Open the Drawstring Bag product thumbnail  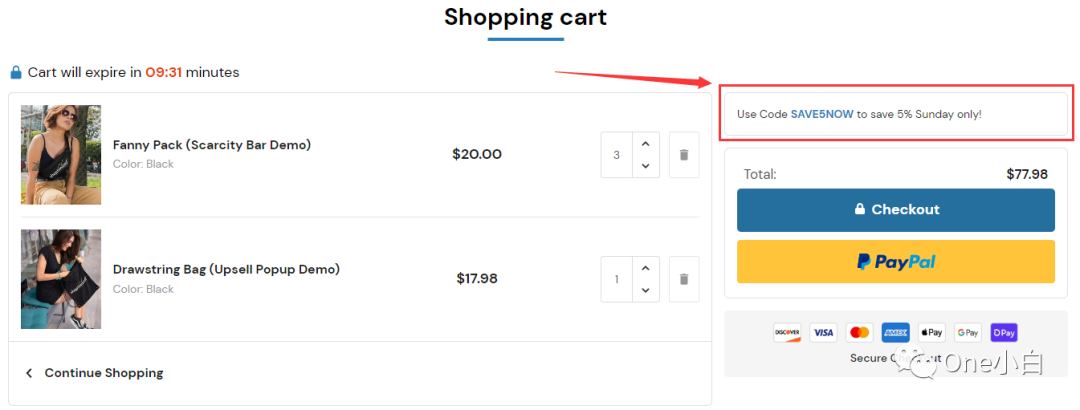[x=61, y=279]
